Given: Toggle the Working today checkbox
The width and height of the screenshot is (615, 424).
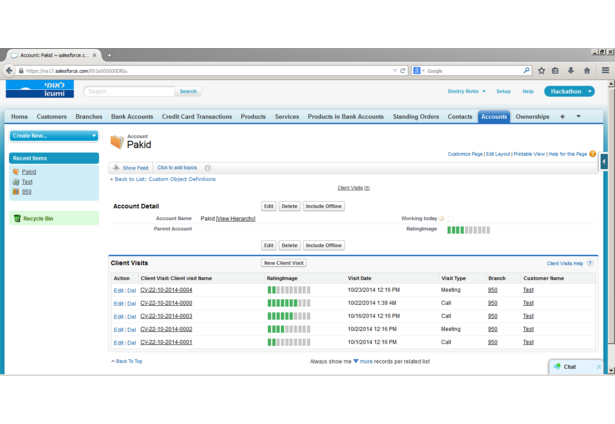Looking at the screenshot, I should click(451, 219).
